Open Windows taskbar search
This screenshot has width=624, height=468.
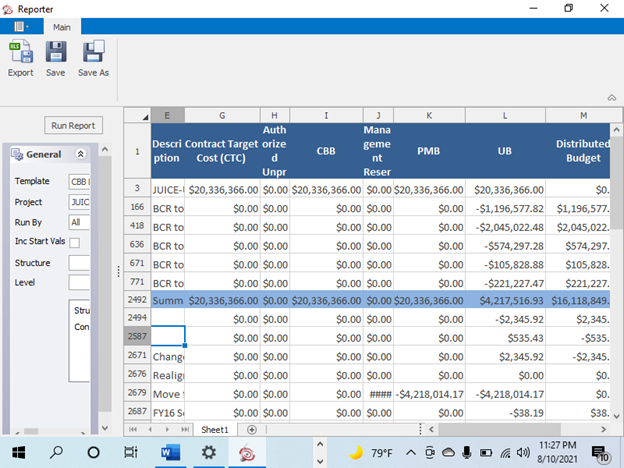click(56, 452)
